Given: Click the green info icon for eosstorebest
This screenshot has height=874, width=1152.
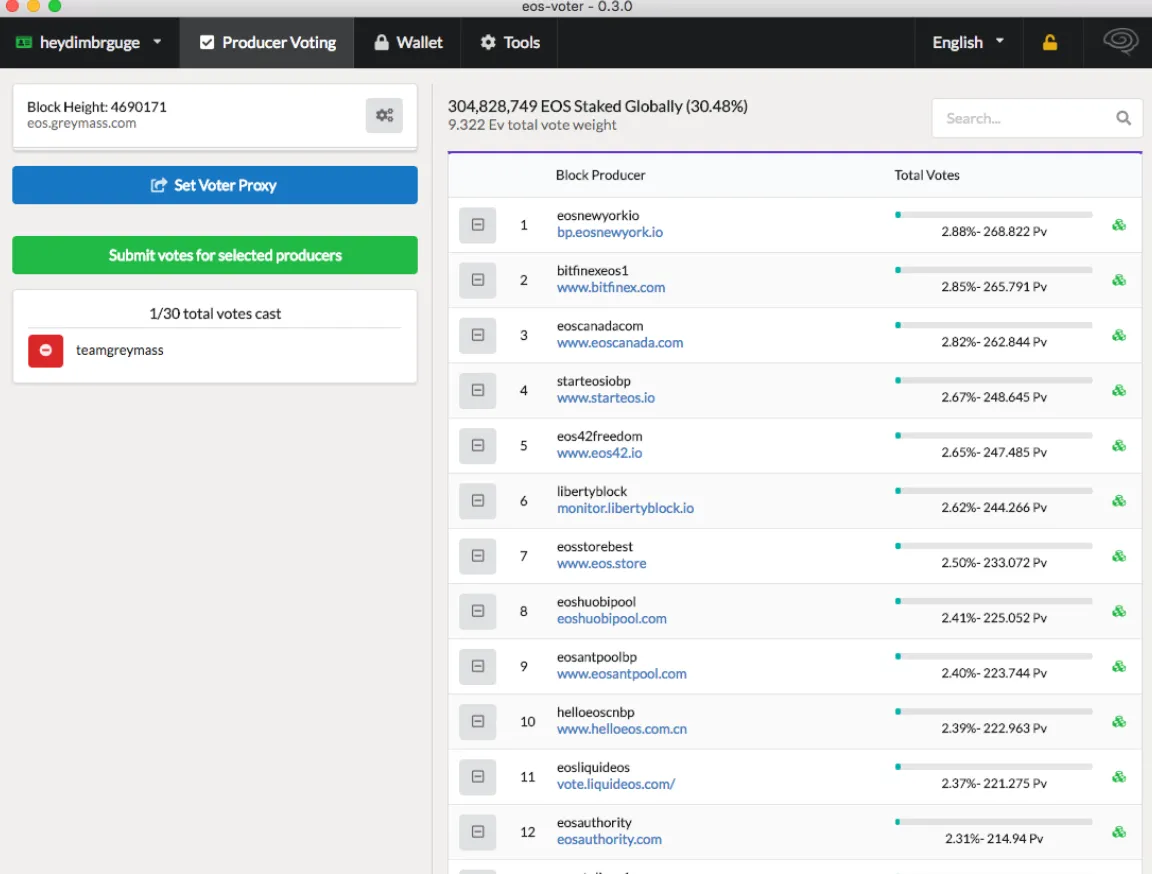Looking at the screenshot, I should pos(1118,556).
